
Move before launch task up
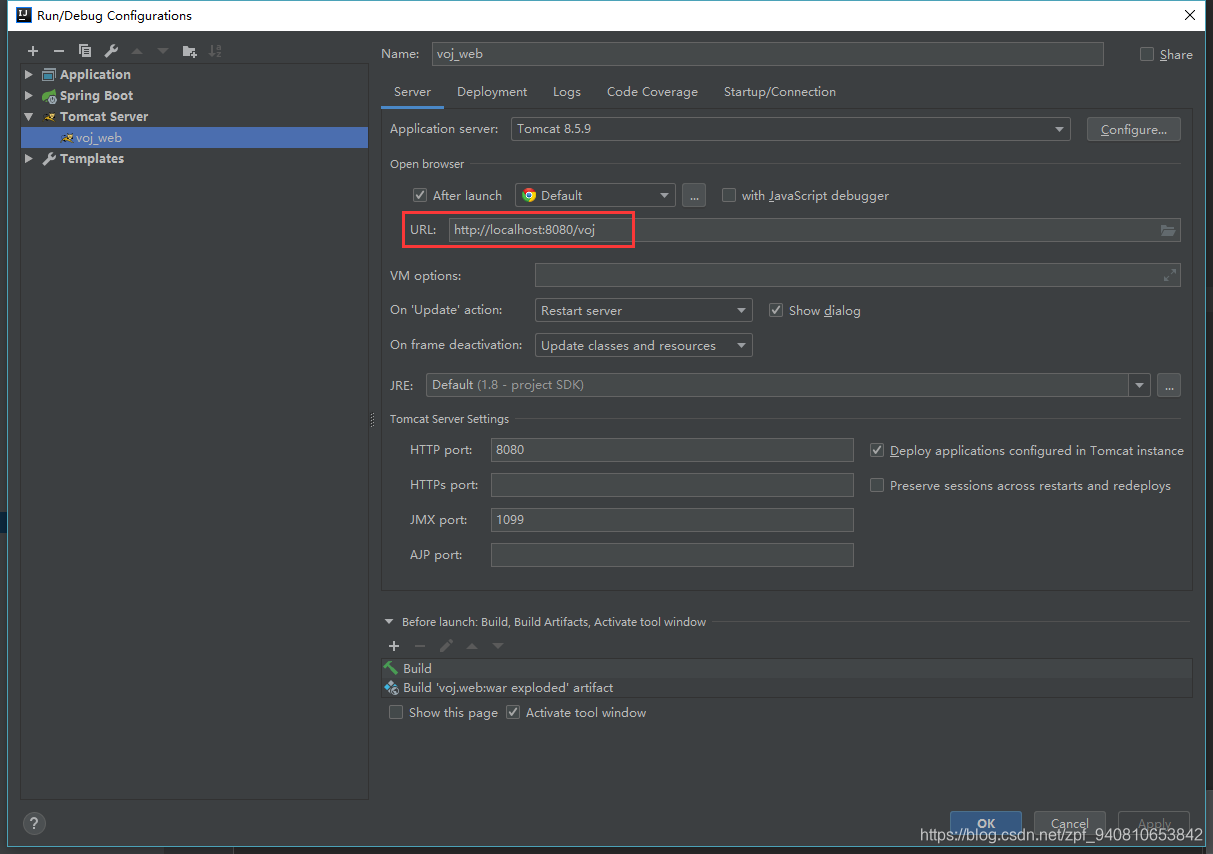pyautogui.click(x=472, y=646)
